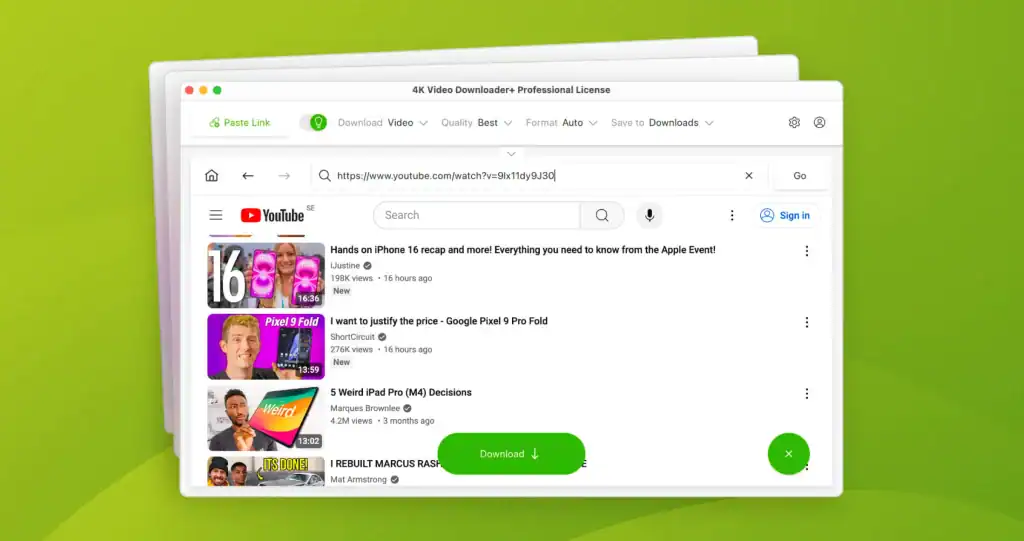Open the iPhone 16 recap video thumbnail
Screen dimensions: 1024x541
[x=266, y=275]
